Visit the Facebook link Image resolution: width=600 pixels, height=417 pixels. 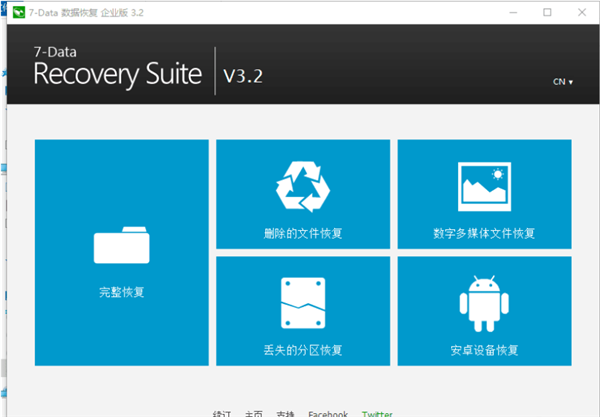328,413
